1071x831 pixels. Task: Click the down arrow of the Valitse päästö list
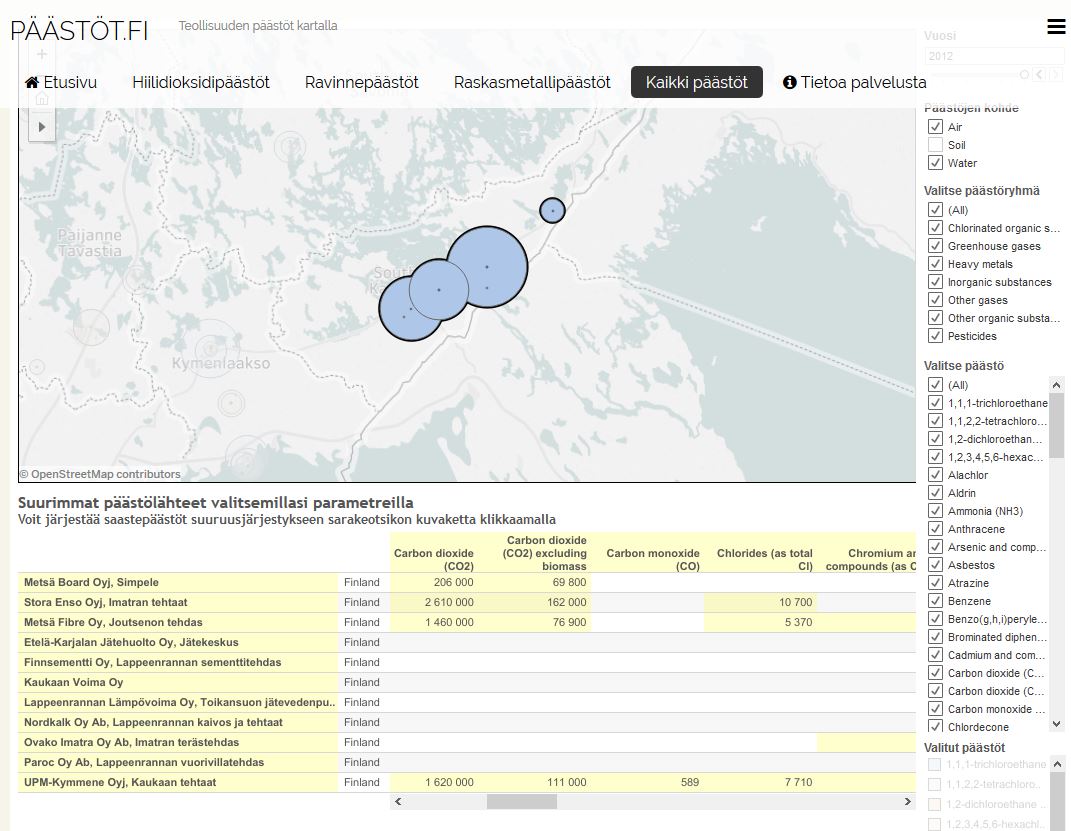pyautogui.click(x=1056, y=723)
